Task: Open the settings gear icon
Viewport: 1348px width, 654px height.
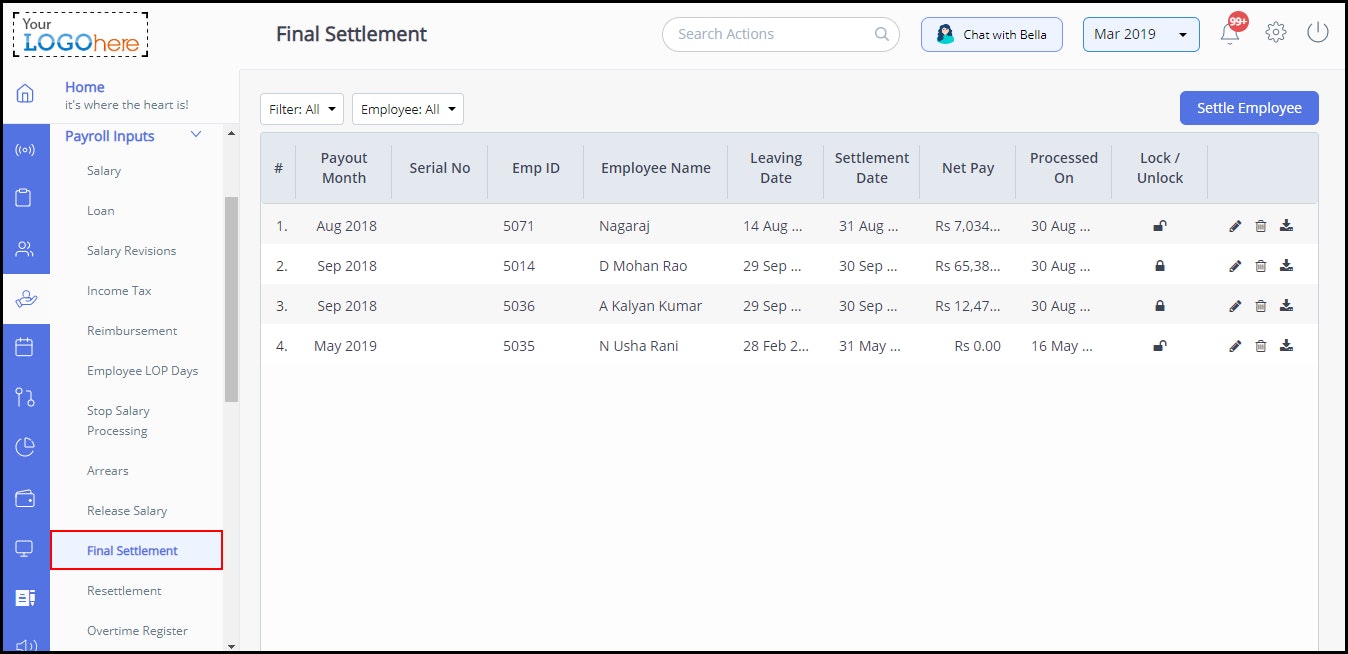Action: click(1275, 33)
